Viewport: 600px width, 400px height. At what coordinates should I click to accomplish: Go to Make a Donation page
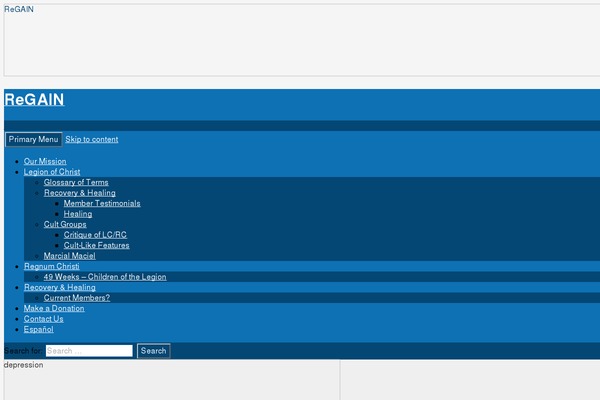[54, 309]
